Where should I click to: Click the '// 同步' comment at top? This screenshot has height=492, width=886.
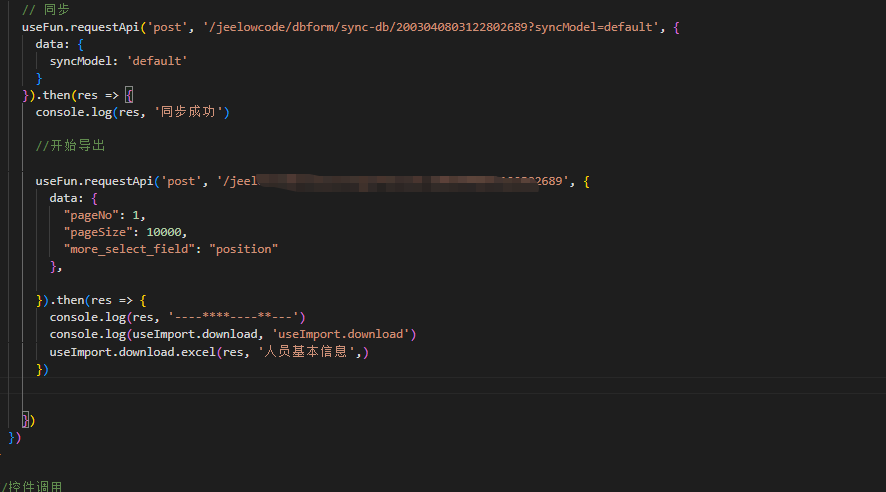[45, 9]
